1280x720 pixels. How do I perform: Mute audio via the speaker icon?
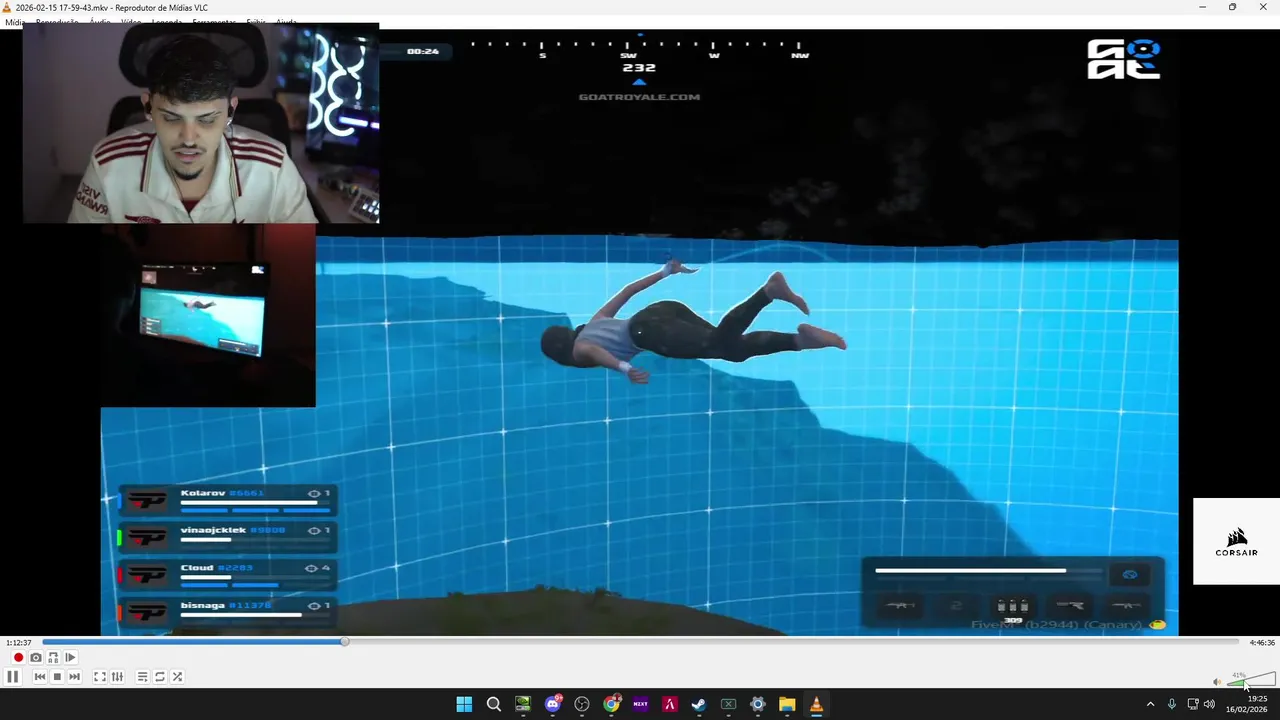click(x=1217, y=682)
